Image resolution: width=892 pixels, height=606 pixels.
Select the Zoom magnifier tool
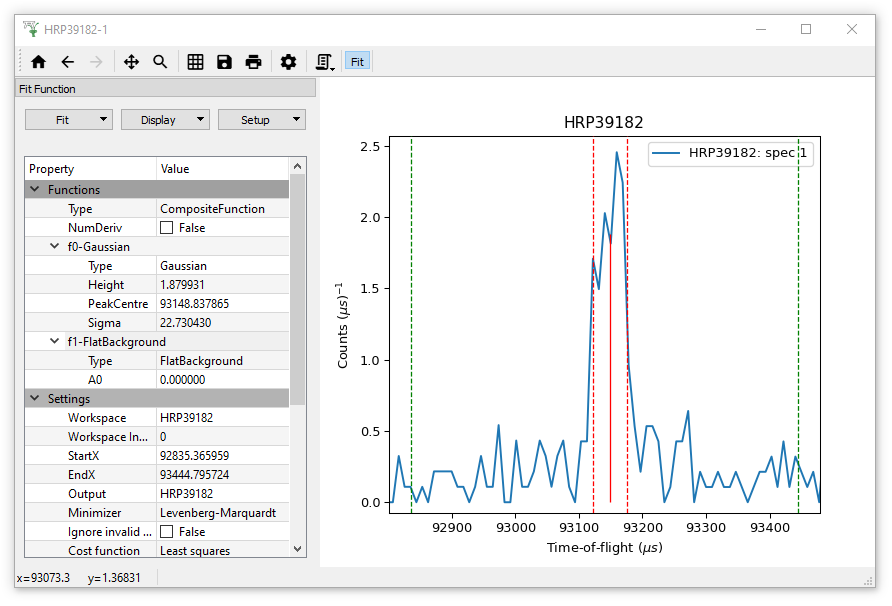pyautogui.click(x=160, y=62)
